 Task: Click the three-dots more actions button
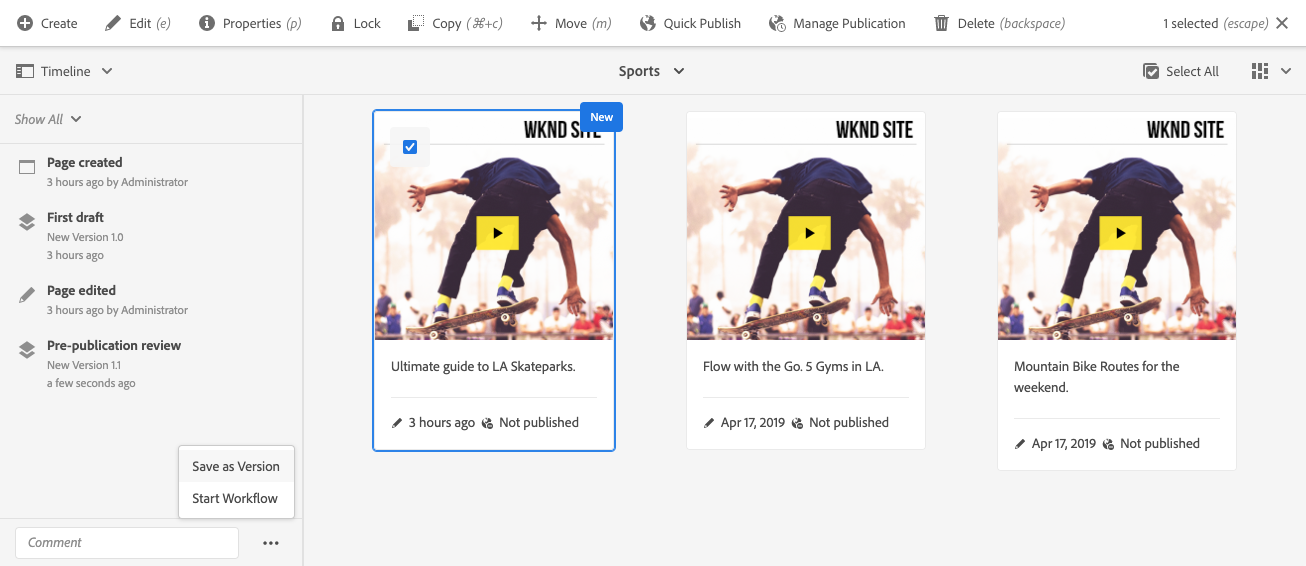point(271,543)
